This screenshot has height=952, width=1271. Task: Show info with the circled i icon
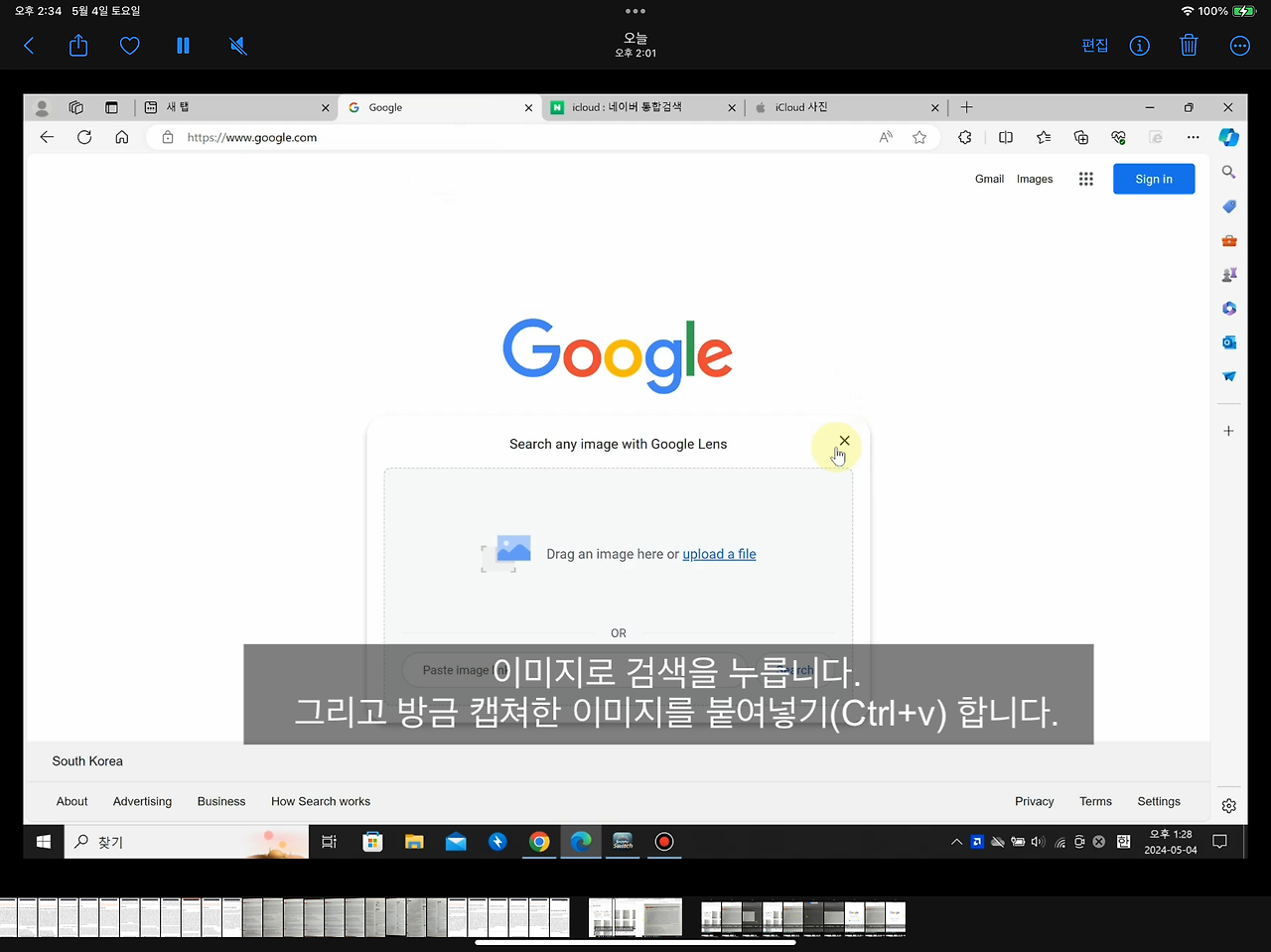click(1140, 46)
